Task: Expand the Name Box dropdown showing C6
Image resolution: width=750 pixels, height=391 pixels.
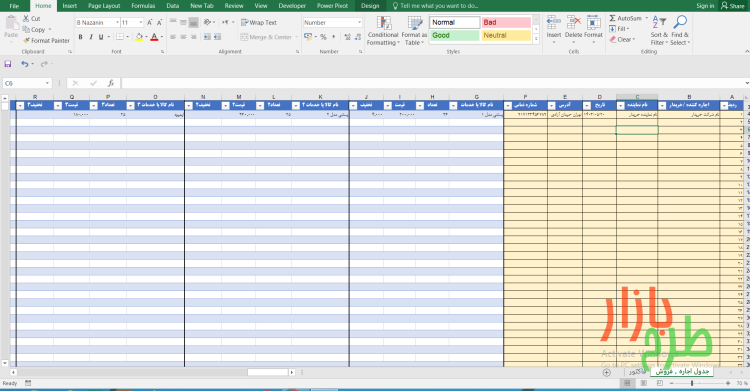Action: click(47, 83)
